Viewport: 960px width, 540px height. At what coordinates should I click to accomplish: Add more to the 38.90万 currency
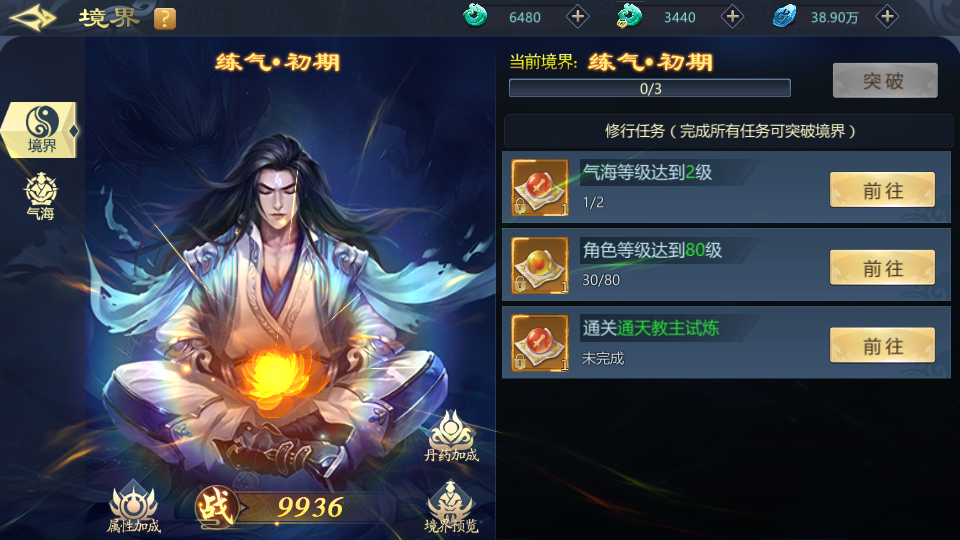click(887, 17)
